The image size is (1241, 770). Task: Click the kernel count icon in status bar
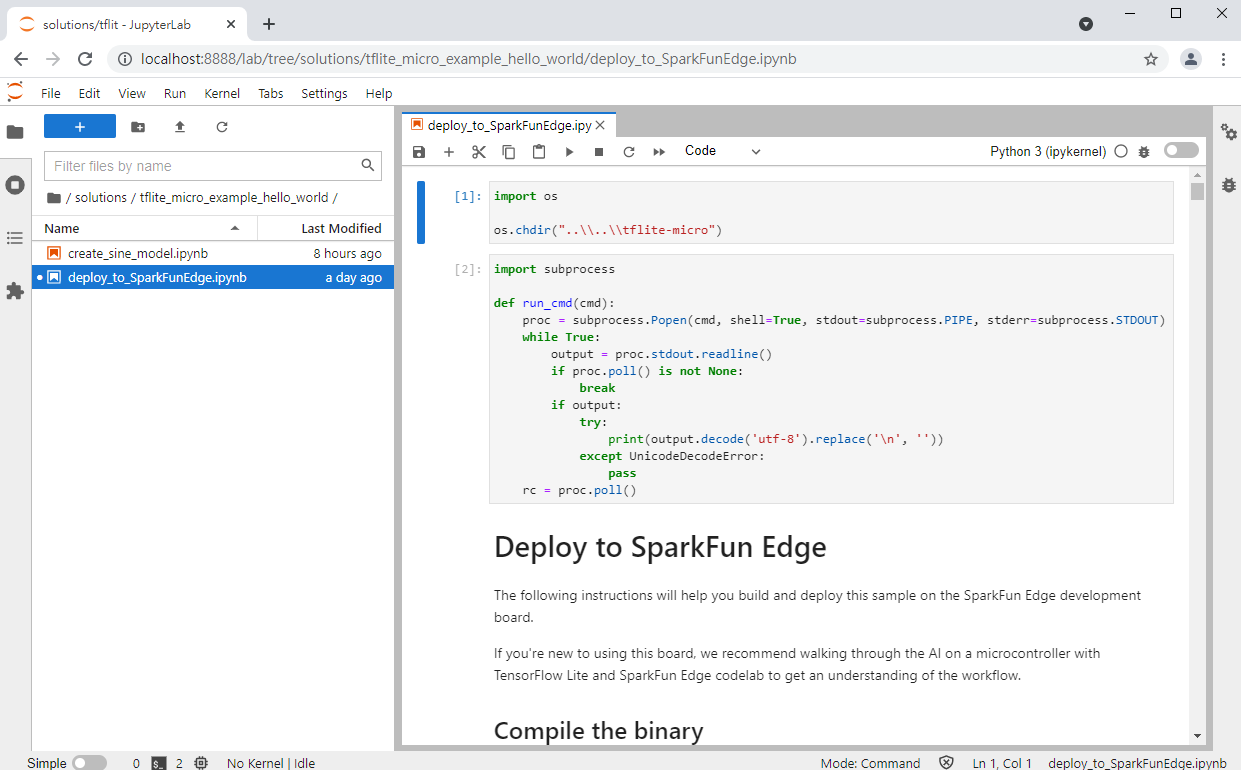pos(201,763)
